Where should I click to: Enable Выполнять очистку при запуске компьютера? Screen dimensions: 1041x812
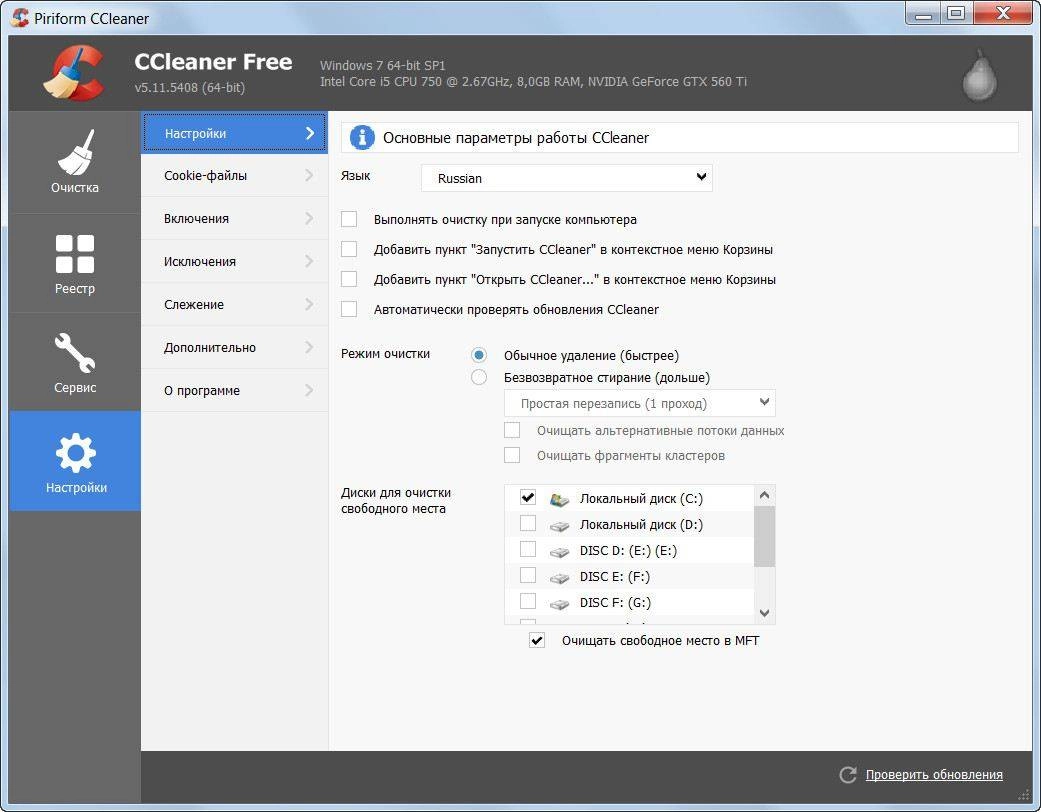point(349,219)
